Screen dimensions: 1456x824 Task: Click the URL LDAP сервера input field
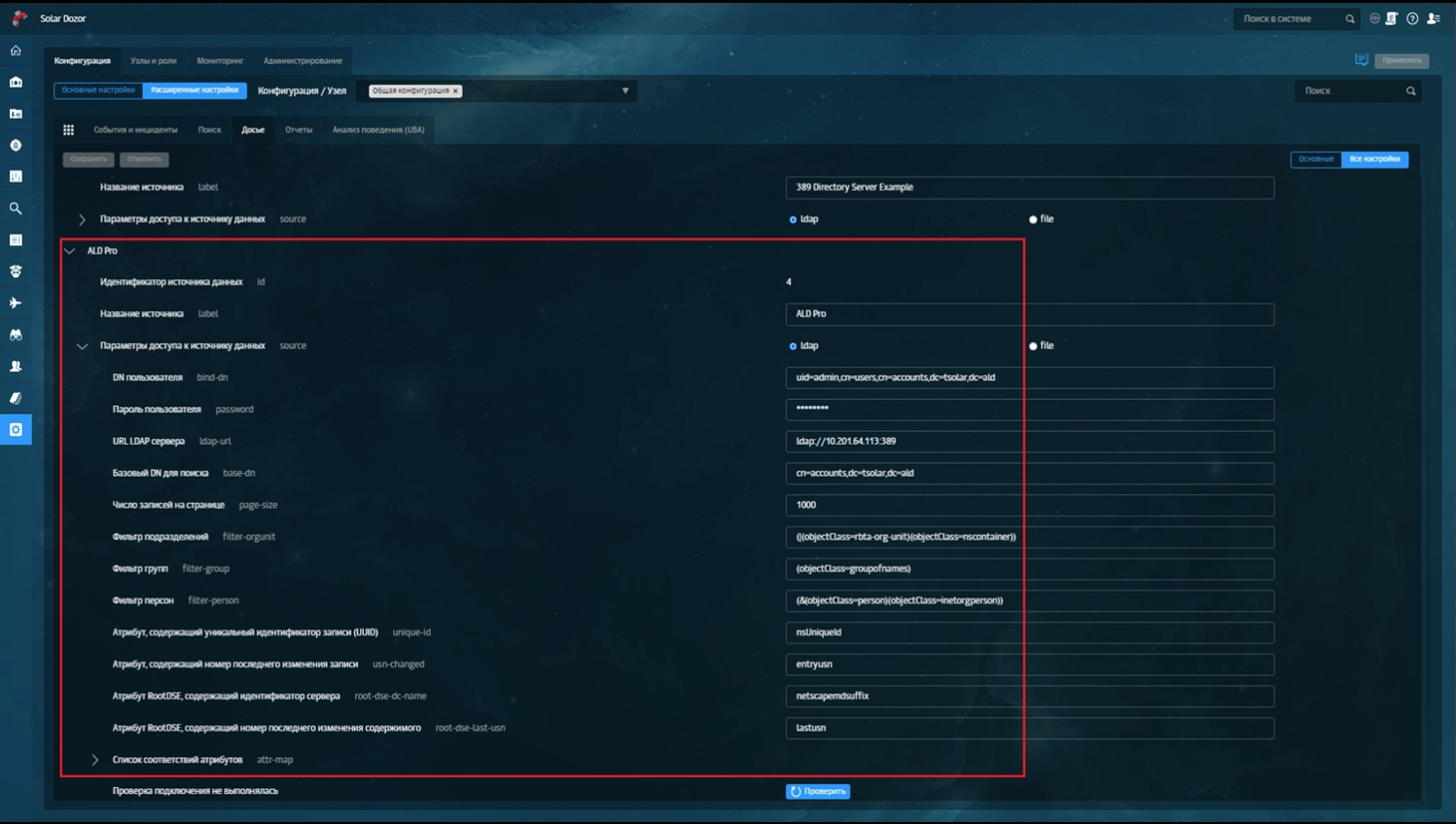1029,442
